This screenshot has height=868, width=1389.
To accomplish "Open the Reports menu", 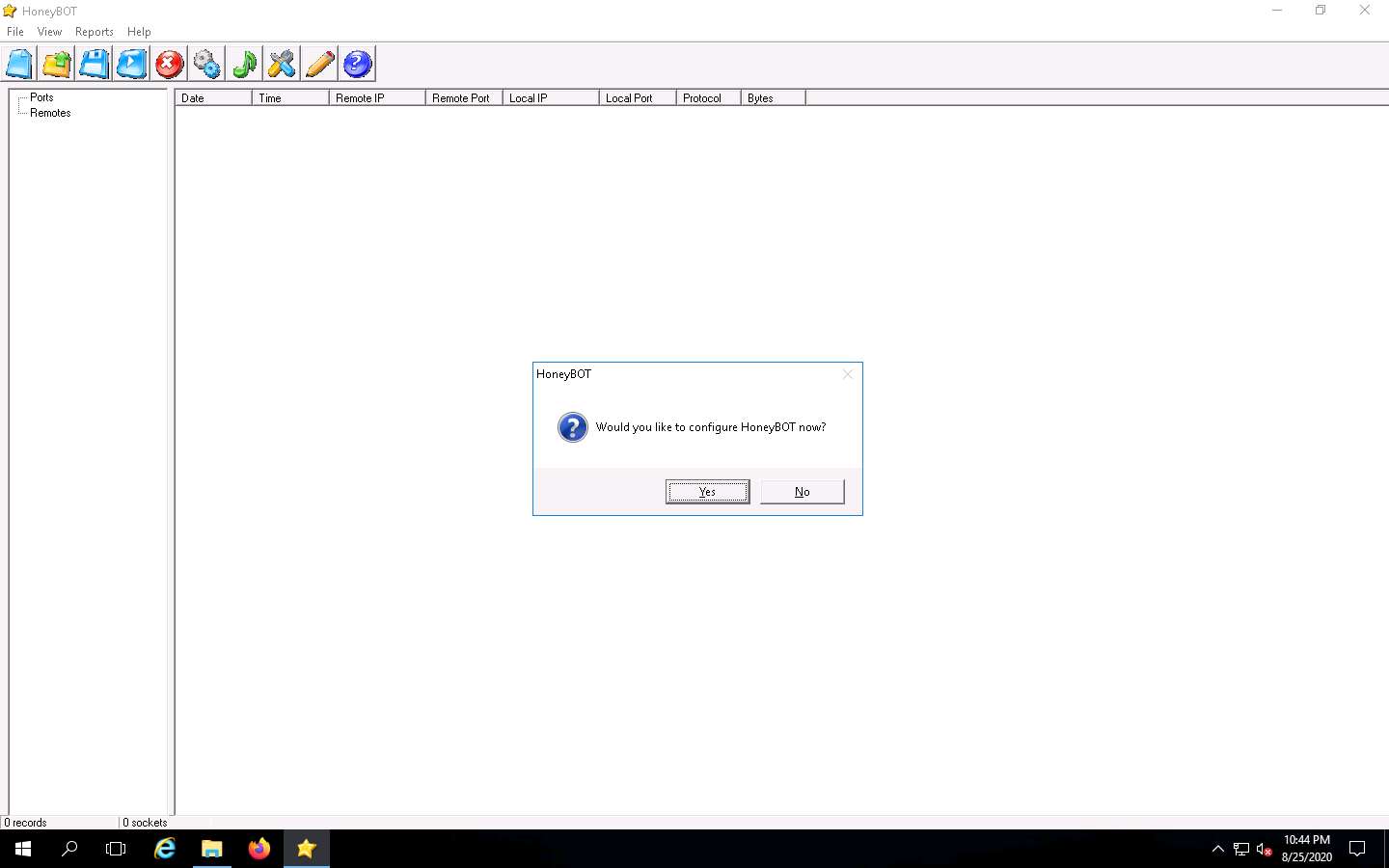I will pos(95,32).
